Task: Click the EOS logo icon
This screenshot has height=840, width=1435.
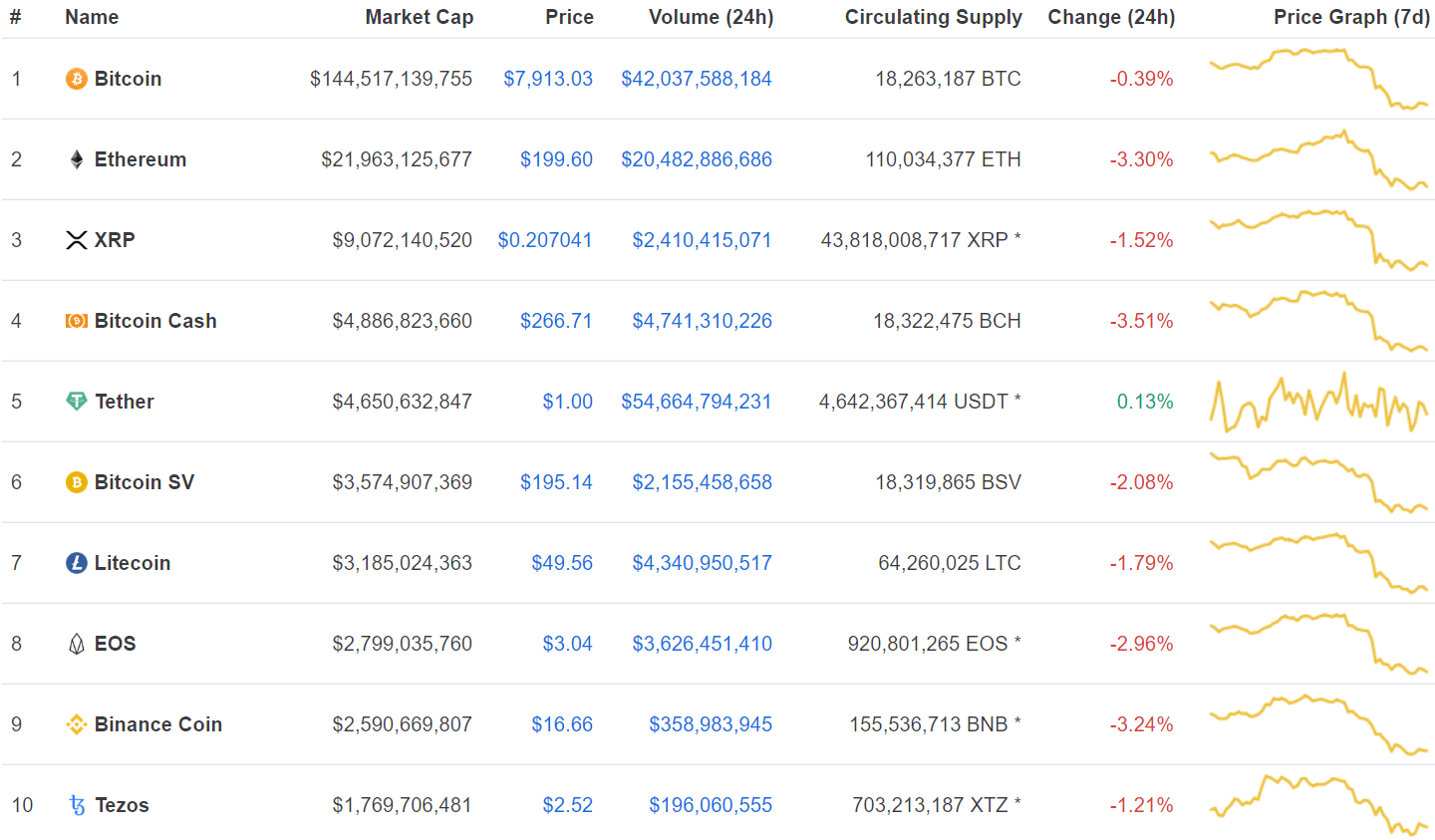Action: pyautogui.click(x=77, y=644)
